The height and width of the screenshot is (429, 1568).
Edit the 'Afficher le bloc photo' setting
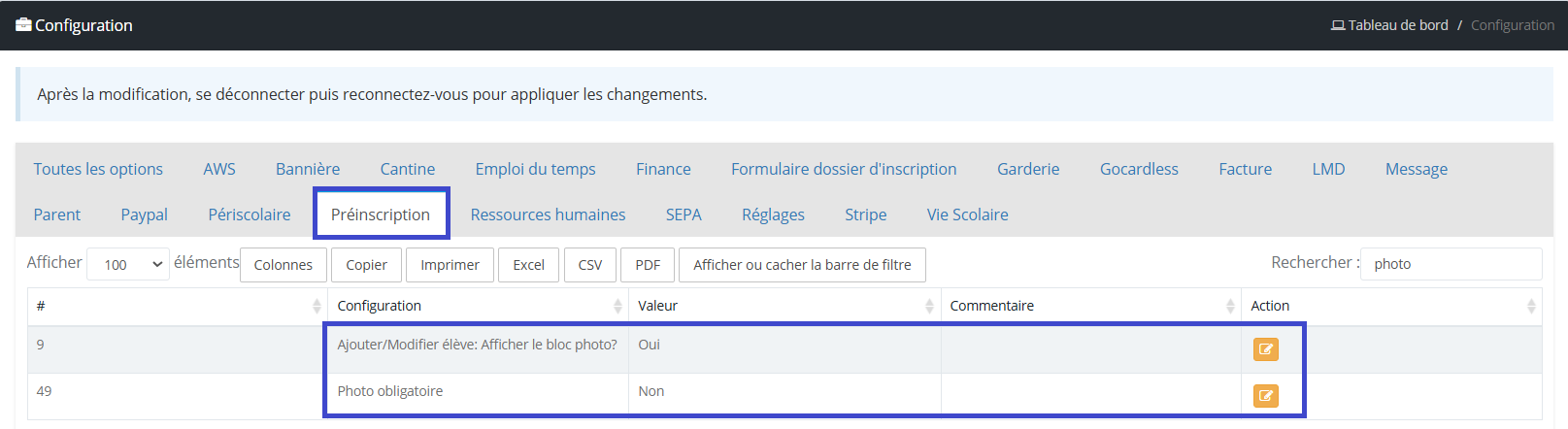click(1265, 349)
